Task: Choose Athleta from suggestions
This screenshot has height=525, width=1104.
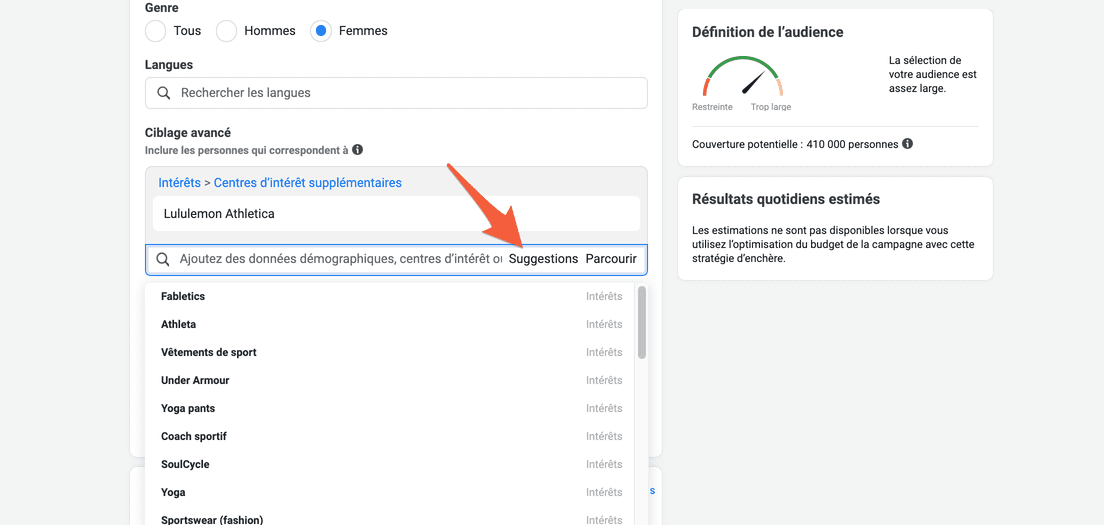Action: point(391,324)
